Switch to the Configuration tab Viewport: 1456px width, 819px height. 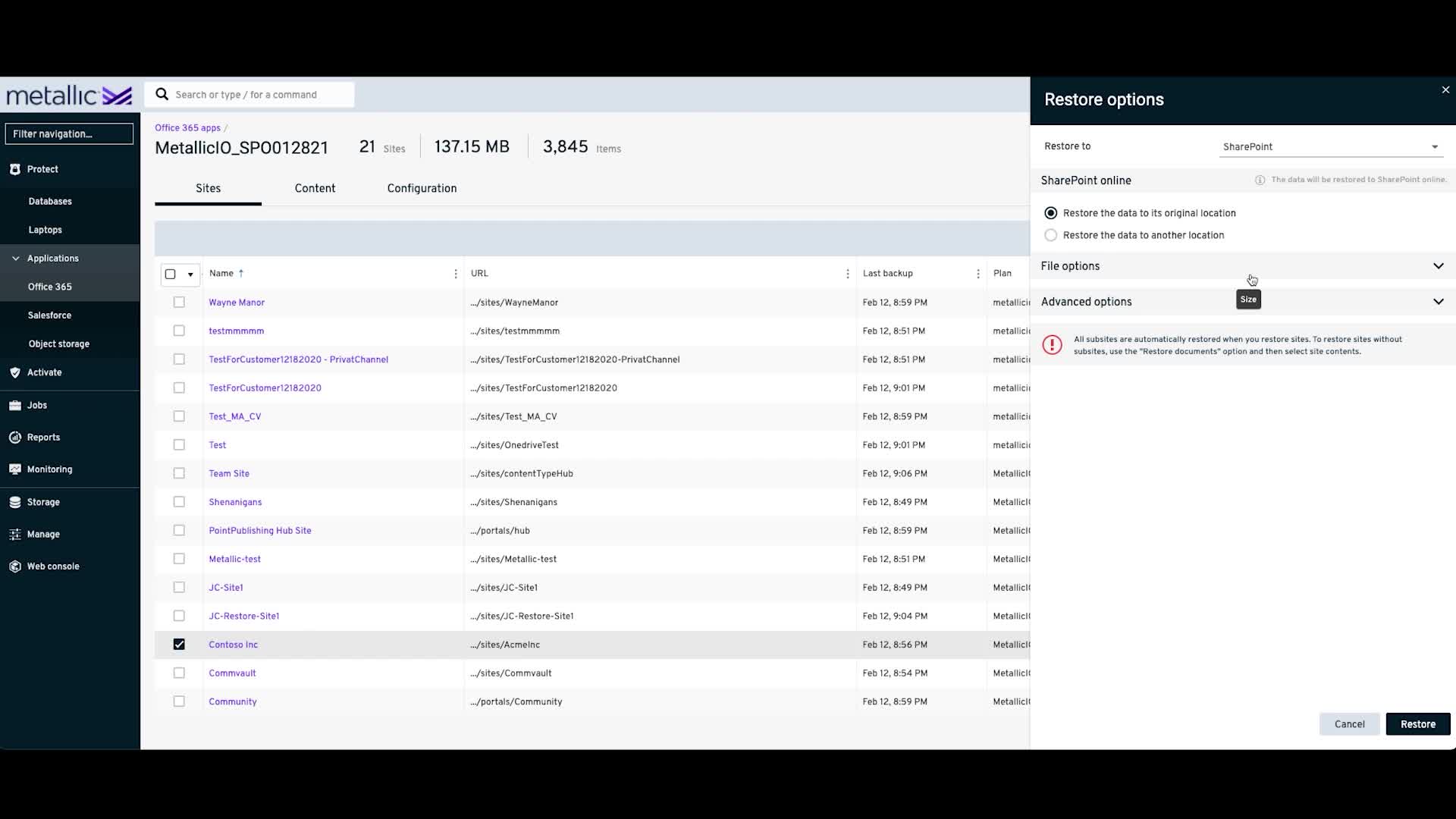pyautogui.click(x=421, y=188)
